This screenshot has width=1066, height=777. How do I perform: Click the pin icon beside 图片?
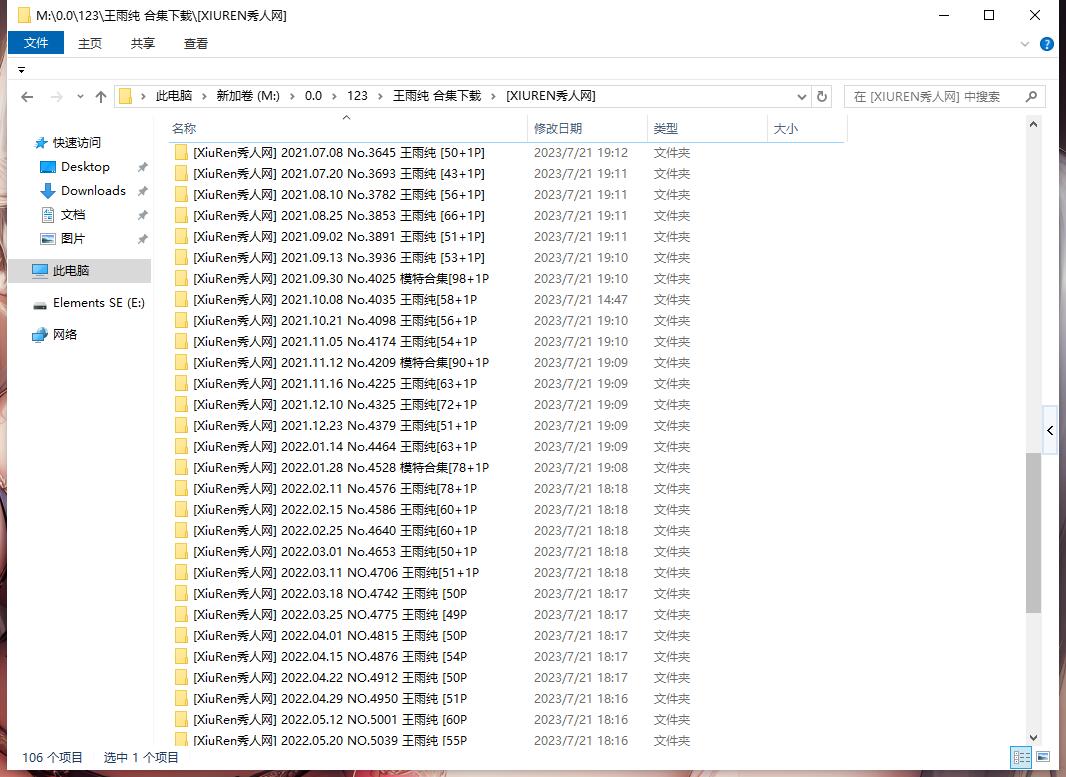pos(143,239)
